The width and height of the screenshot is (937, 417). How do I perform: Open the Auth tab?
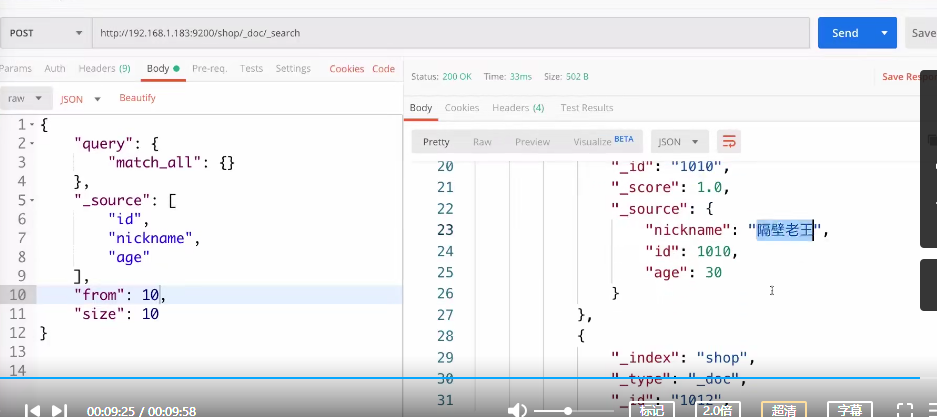(55, 69)
